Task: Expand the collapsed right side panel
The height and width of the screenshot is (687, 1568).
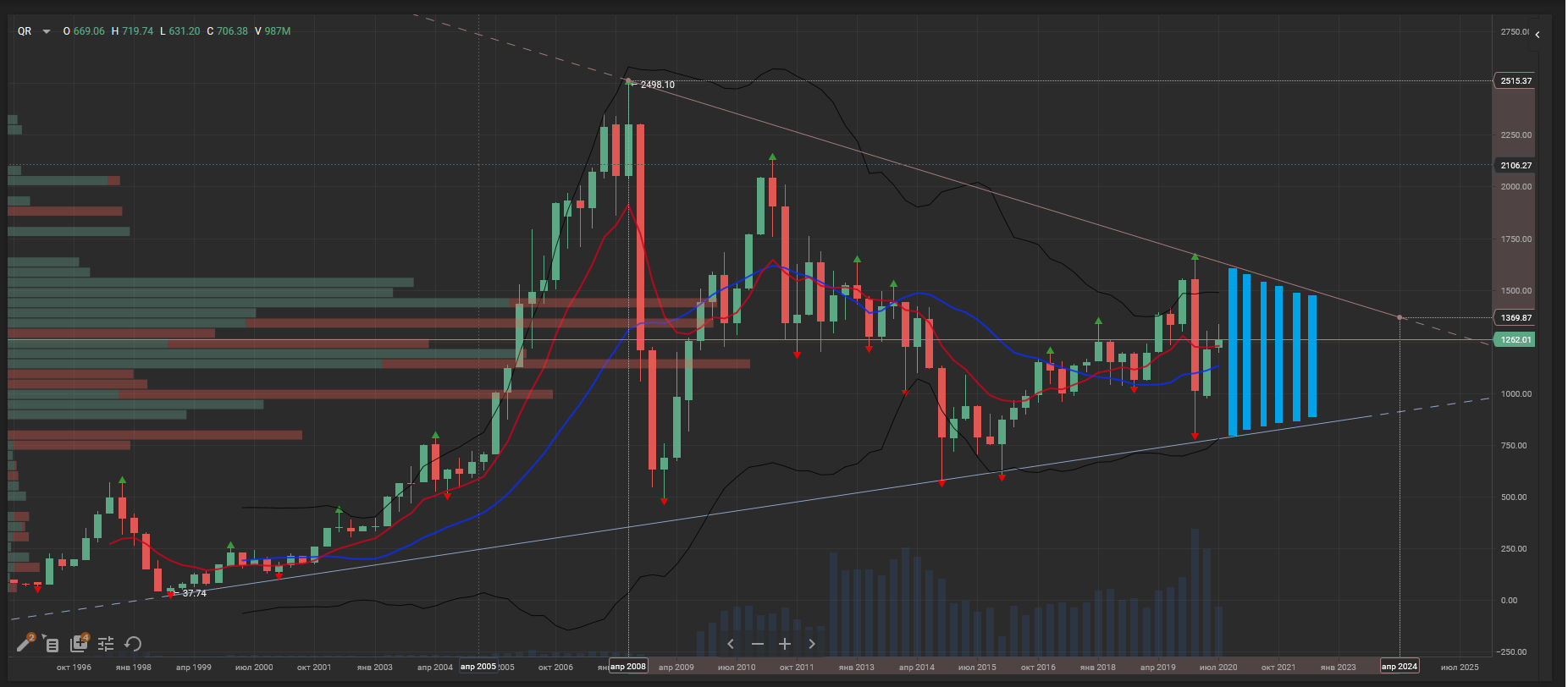Action: [x=1538, y=35]
